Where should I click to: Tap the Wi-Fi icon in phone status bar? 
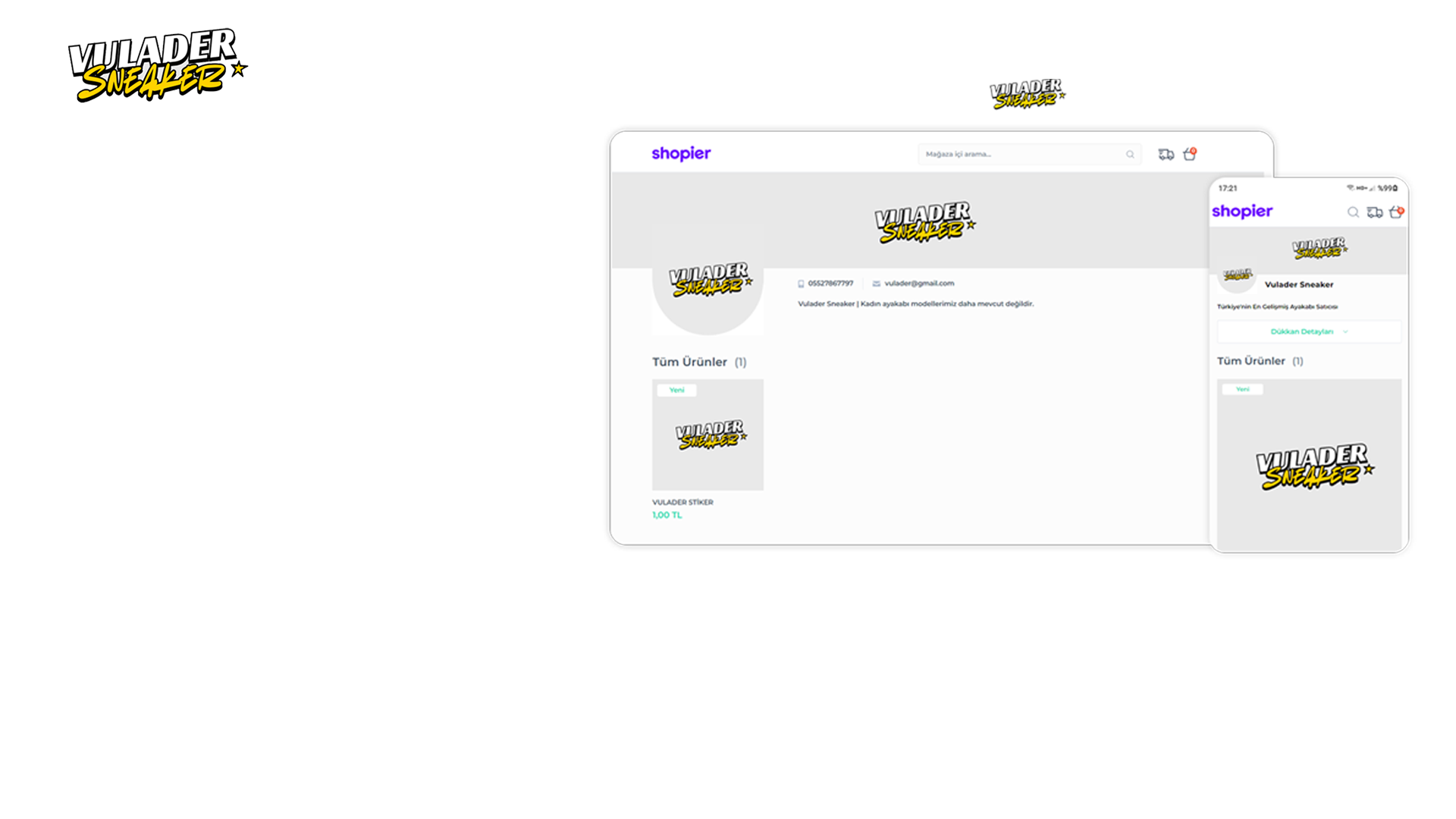pyautogui.click(x=1350, y=187)
